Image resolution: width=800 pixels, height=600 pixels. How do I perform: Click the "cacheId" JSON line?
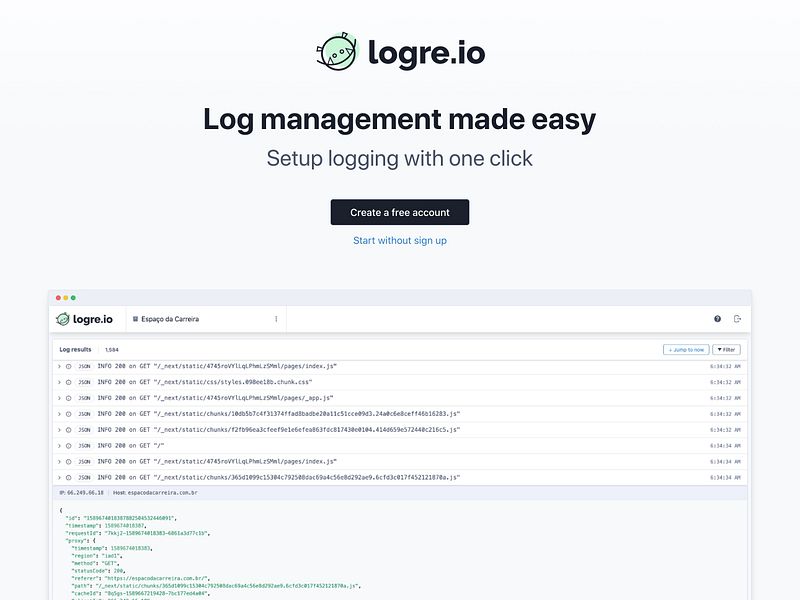coord(140,594)
